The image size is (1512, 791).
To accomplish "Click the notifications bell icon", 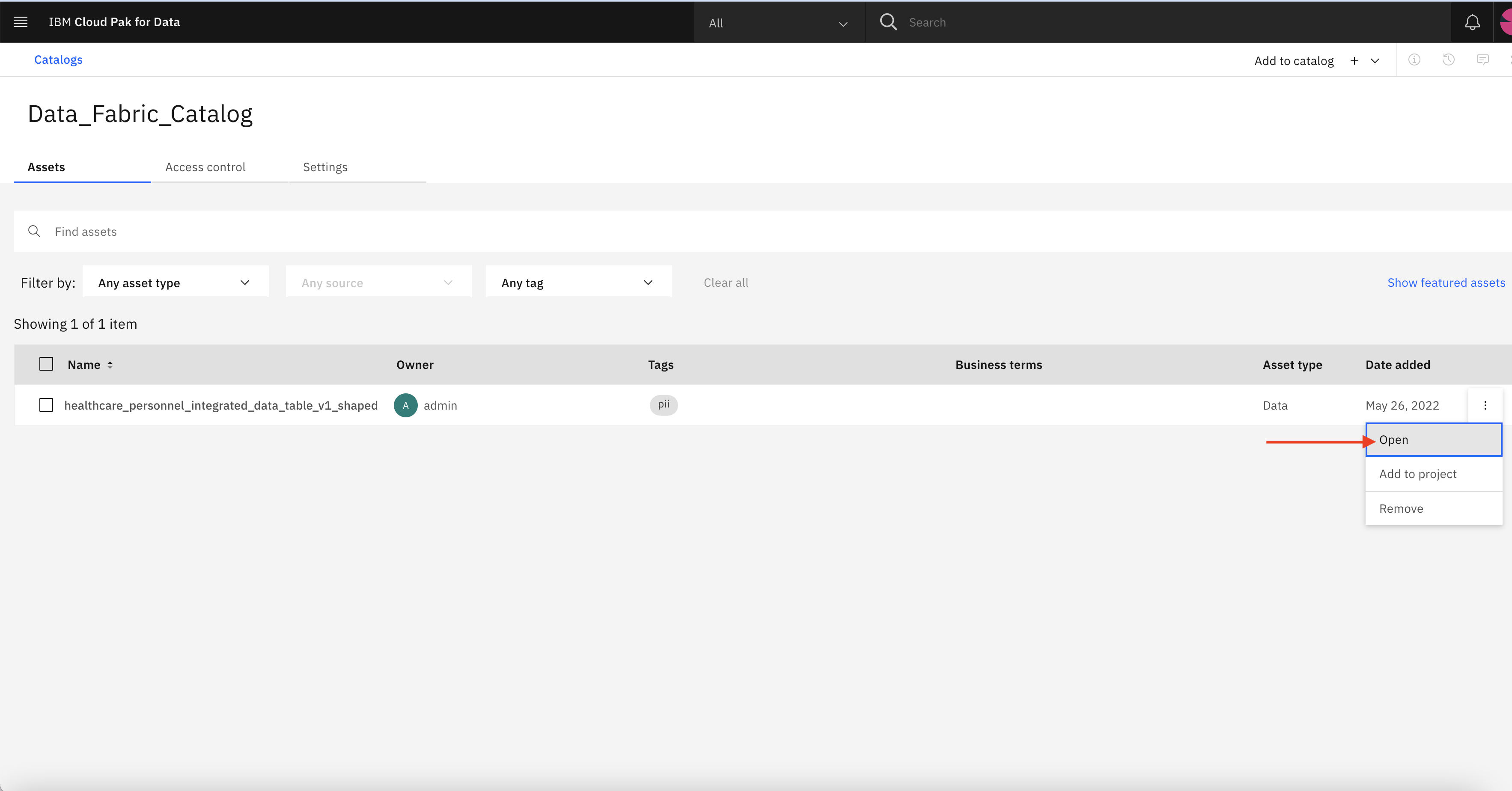I will tap(1472, 22).
